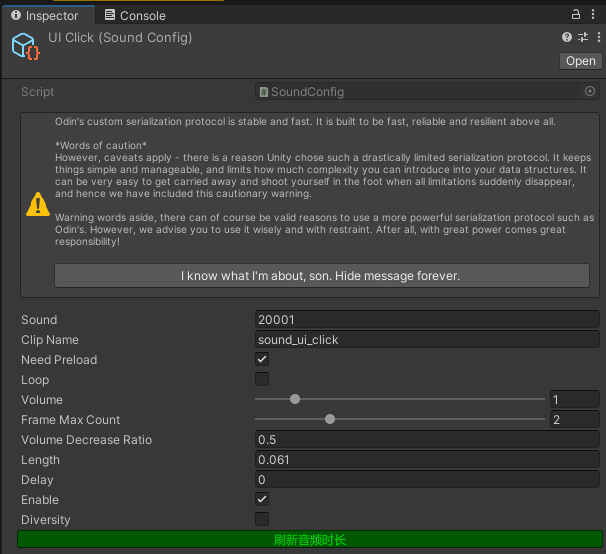Click the Frame Max Count slider handle
This screenshot has height=554, width=606.
tap(330, 419)
